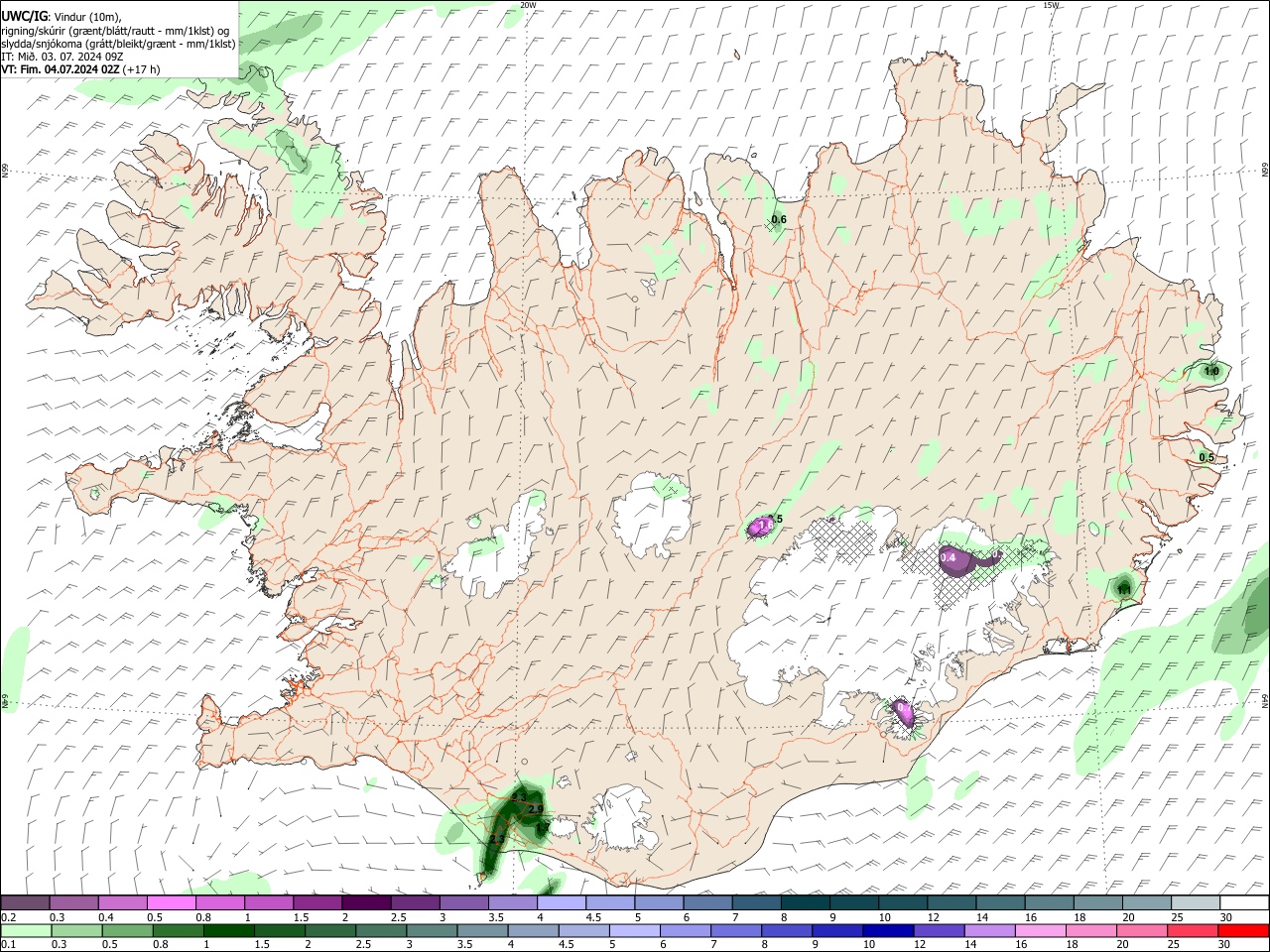Click the '3.5' label in the upper legend scale
1270x952 pixels.
tap(495, 917)
